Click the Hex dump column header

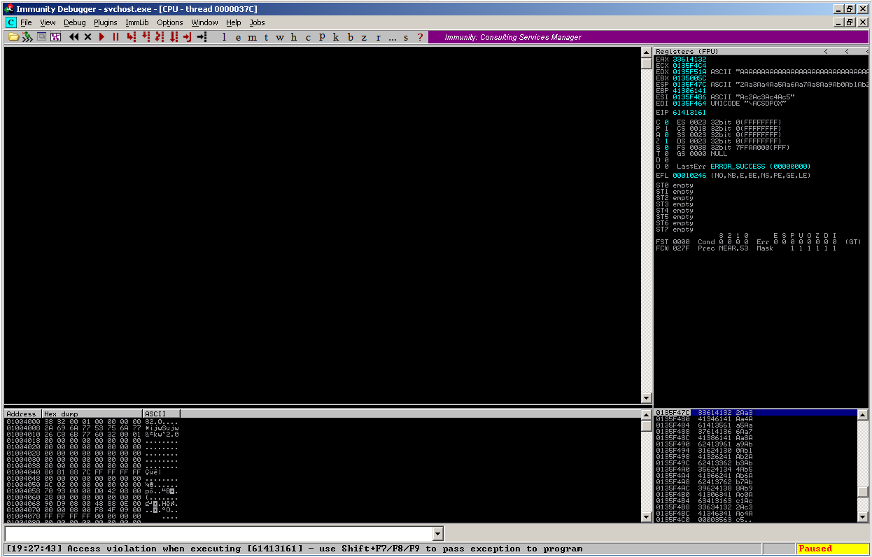pyautogui.click(x=90, y=413)
